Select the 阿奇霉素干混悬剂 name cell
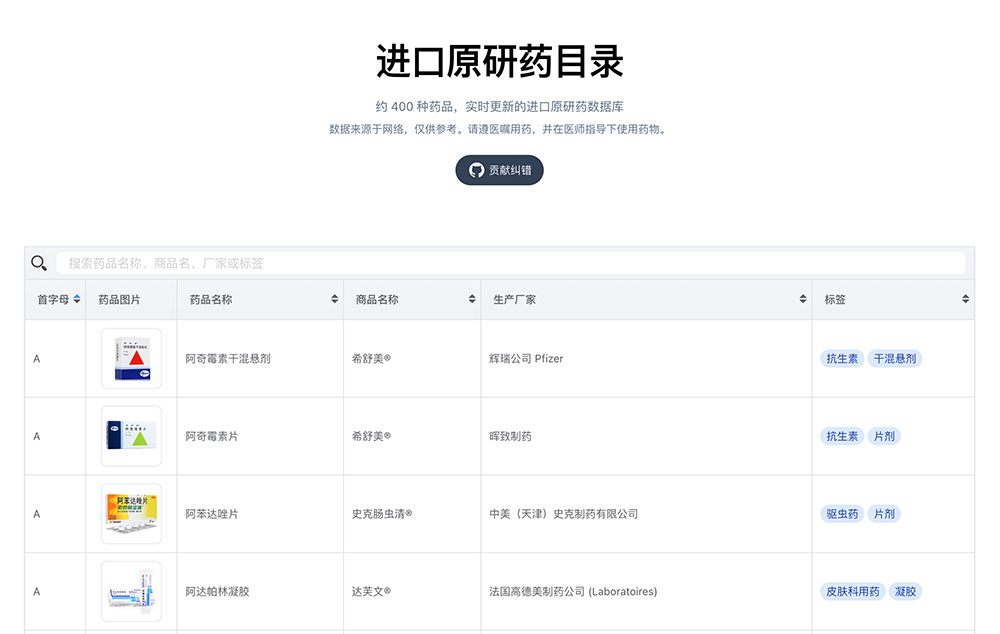 click(260, 358)
